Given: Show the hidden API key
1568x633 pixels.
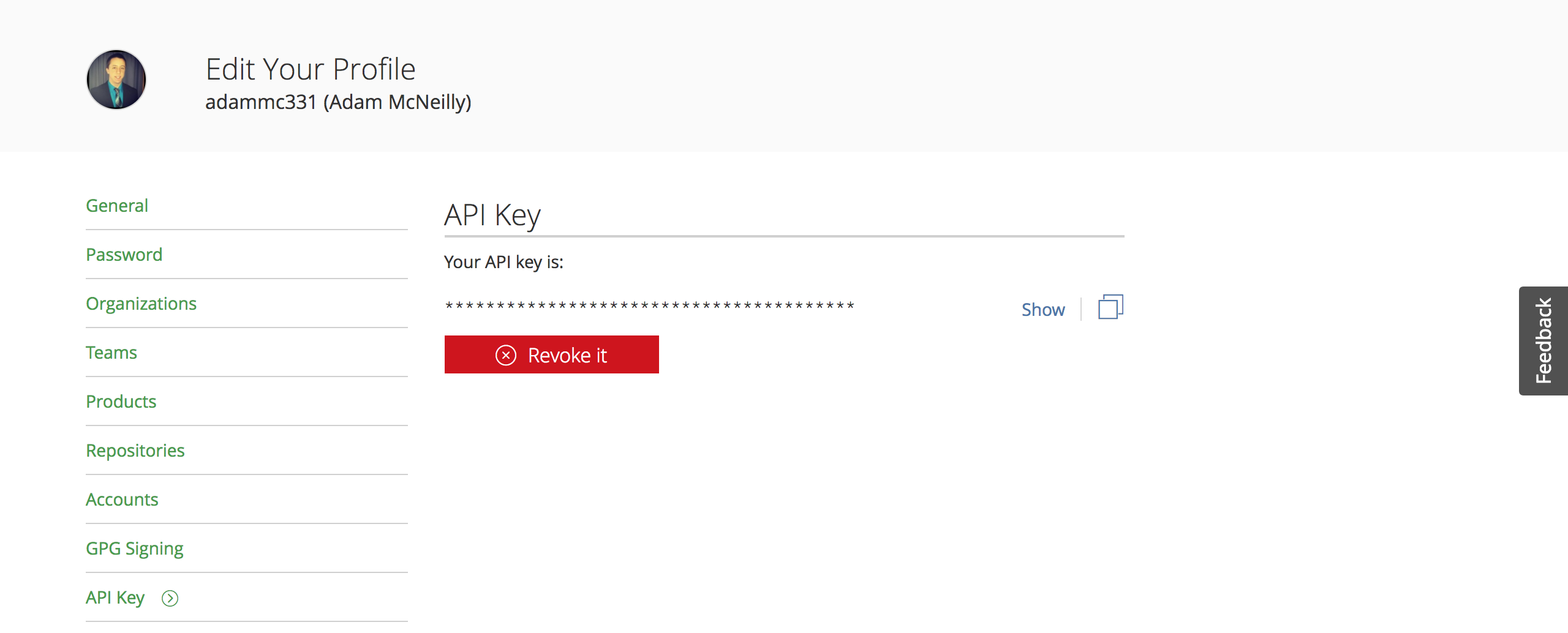Looking at the screenshot, I should (1042, 310).
